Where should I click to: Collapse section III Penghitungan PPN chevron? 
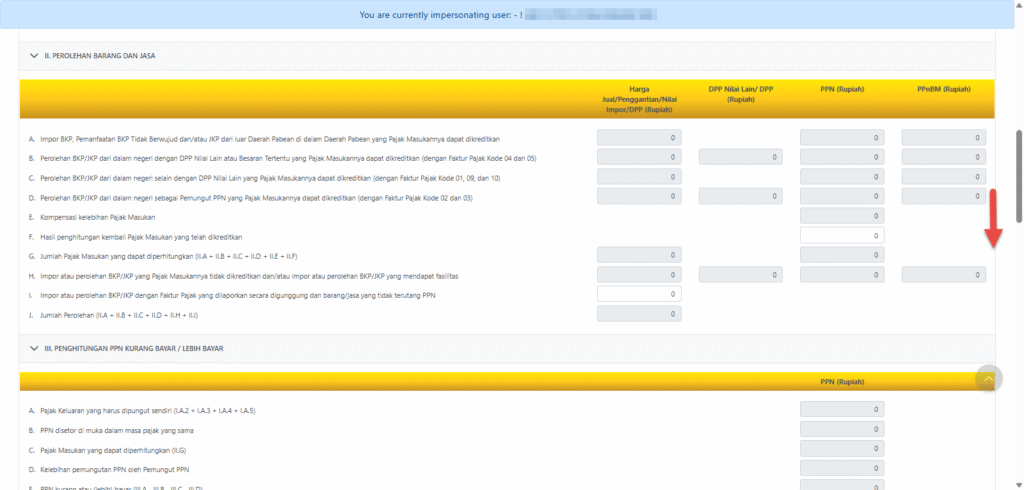click(x=33, y=347)
